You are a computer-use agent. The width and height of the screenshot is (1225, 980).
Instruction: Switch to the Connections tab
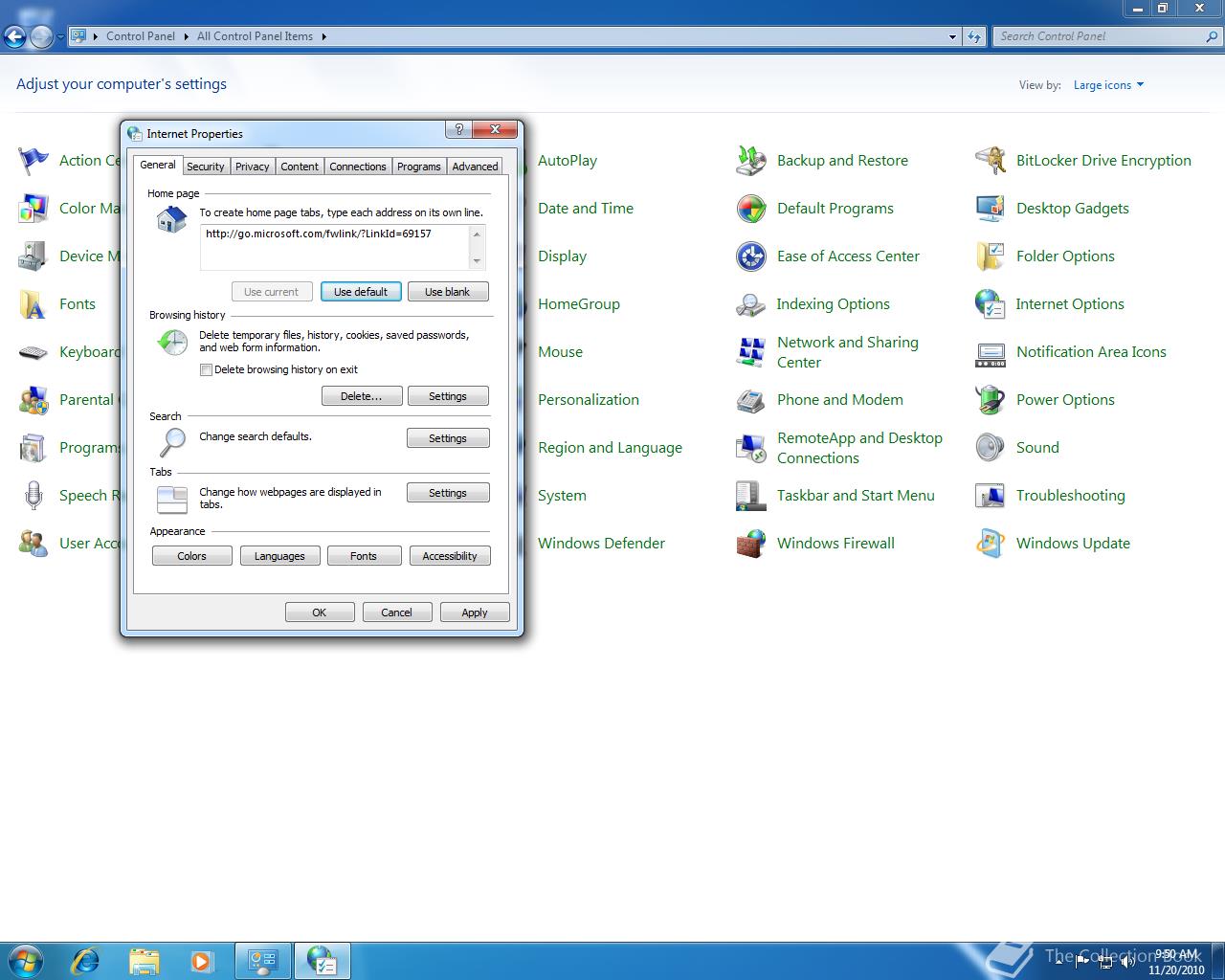[358, 167]
